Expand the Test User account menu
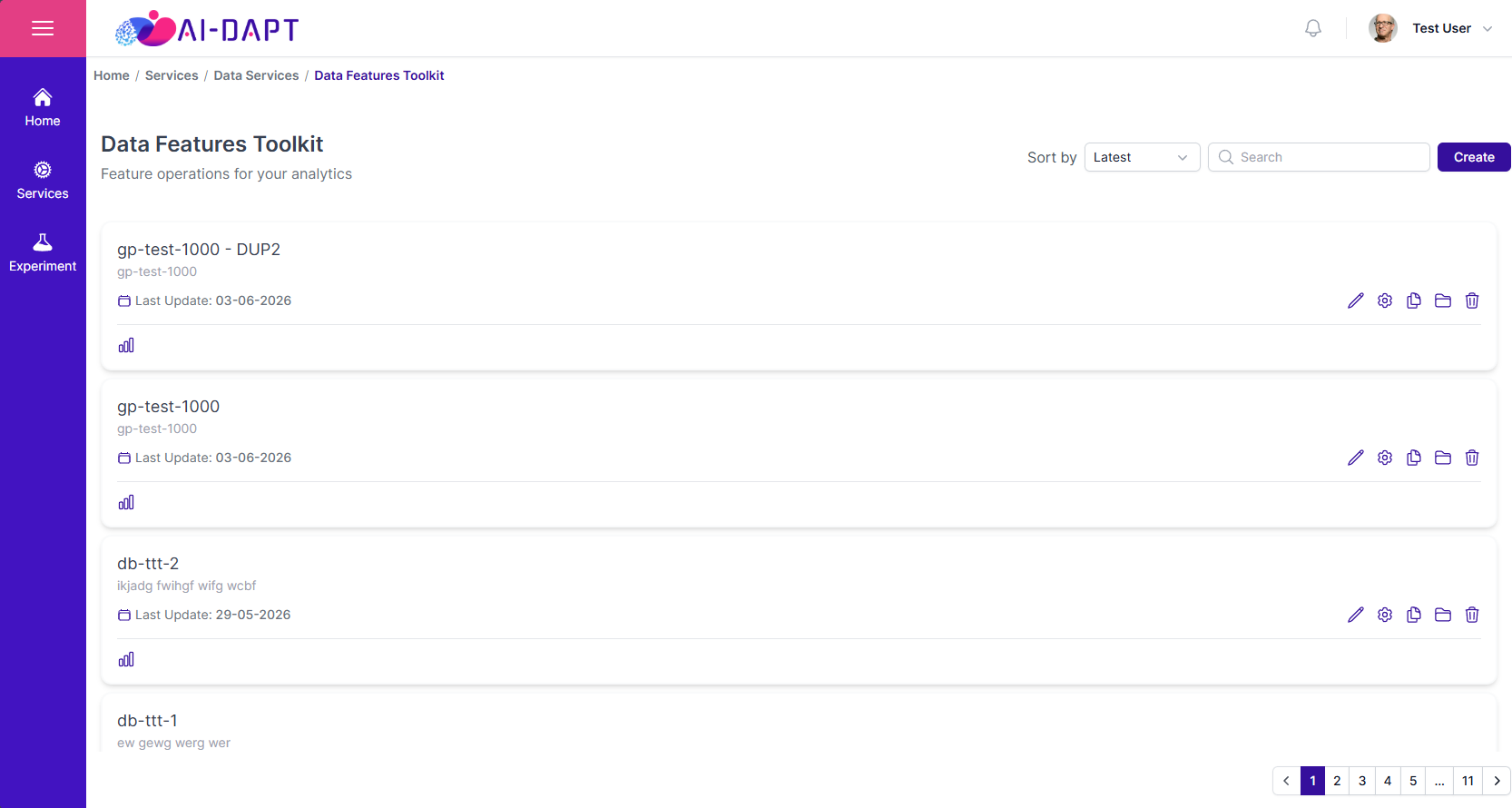This screenshot has height=808, width=1512. pyautogui.click(x=1487, y=29)
